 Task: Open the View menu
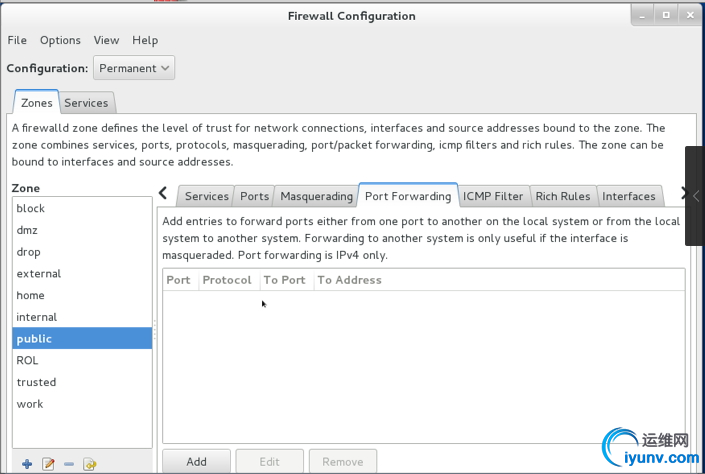click(106, 40)
